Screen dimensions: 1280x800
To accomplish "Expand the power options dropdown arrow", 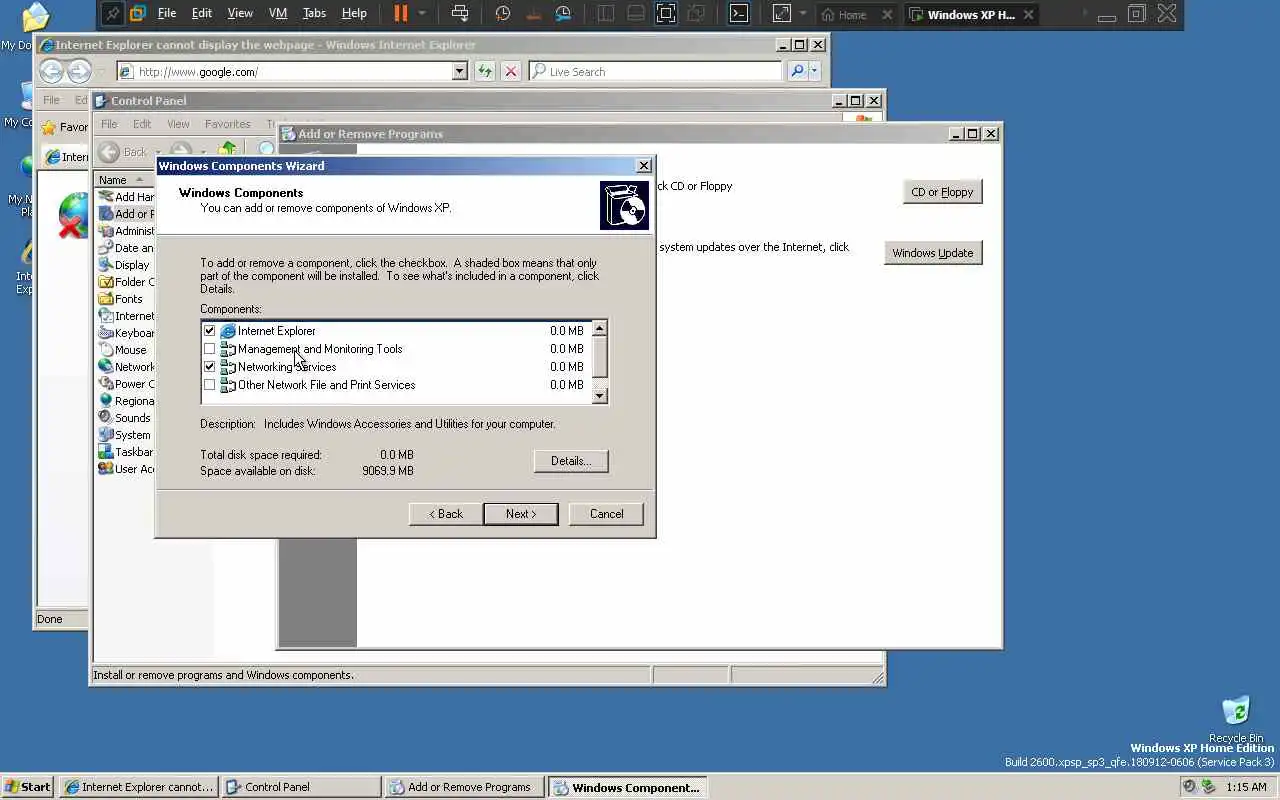I will [x=422, y=13].
